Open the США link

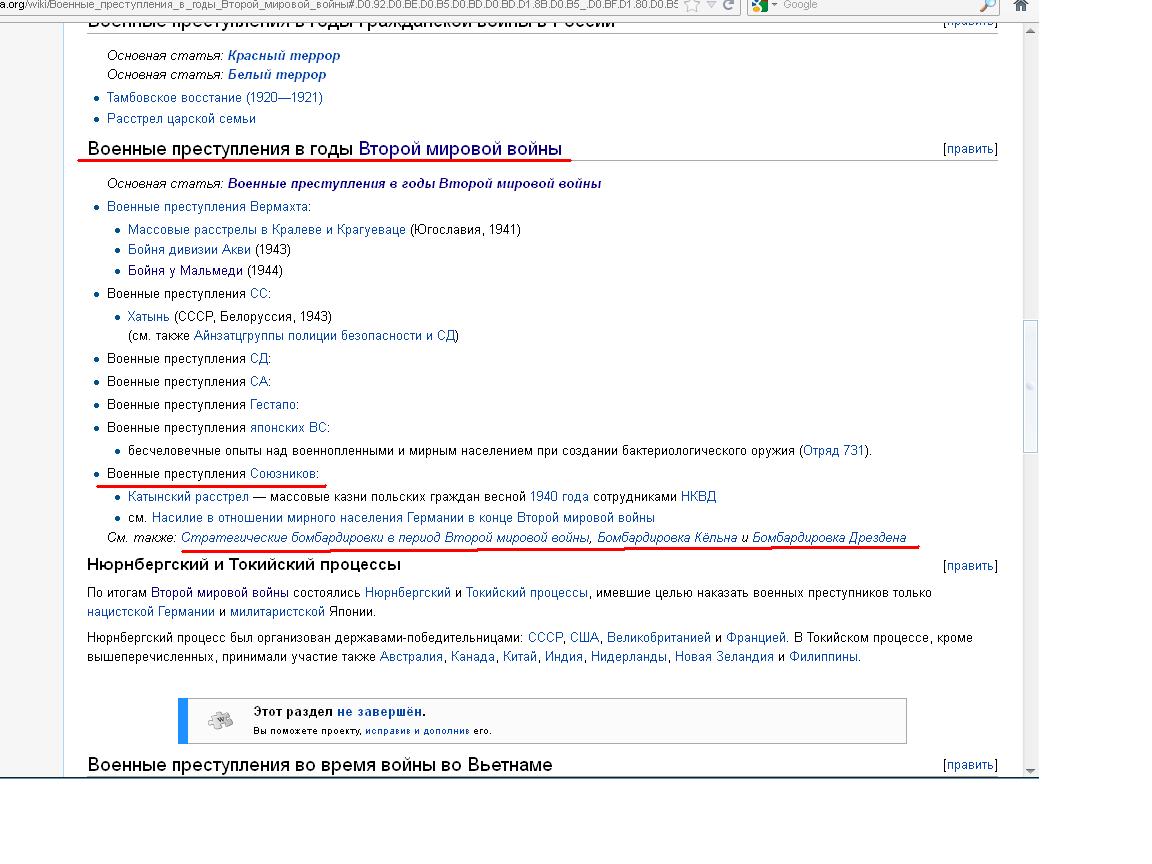click(x=585, y=637)
